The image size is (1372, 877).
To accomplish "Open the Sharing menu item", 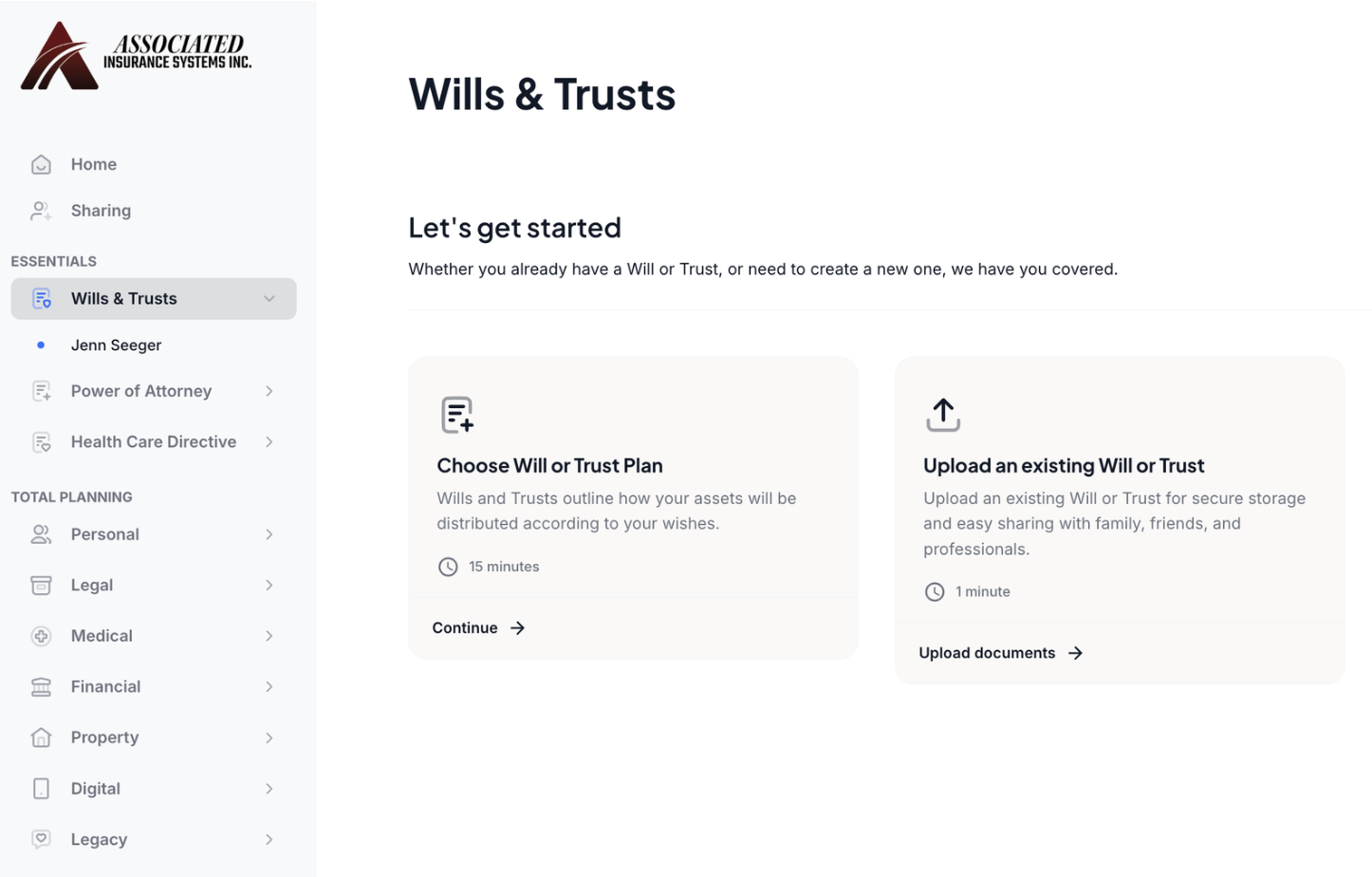I will click(101, 211).
